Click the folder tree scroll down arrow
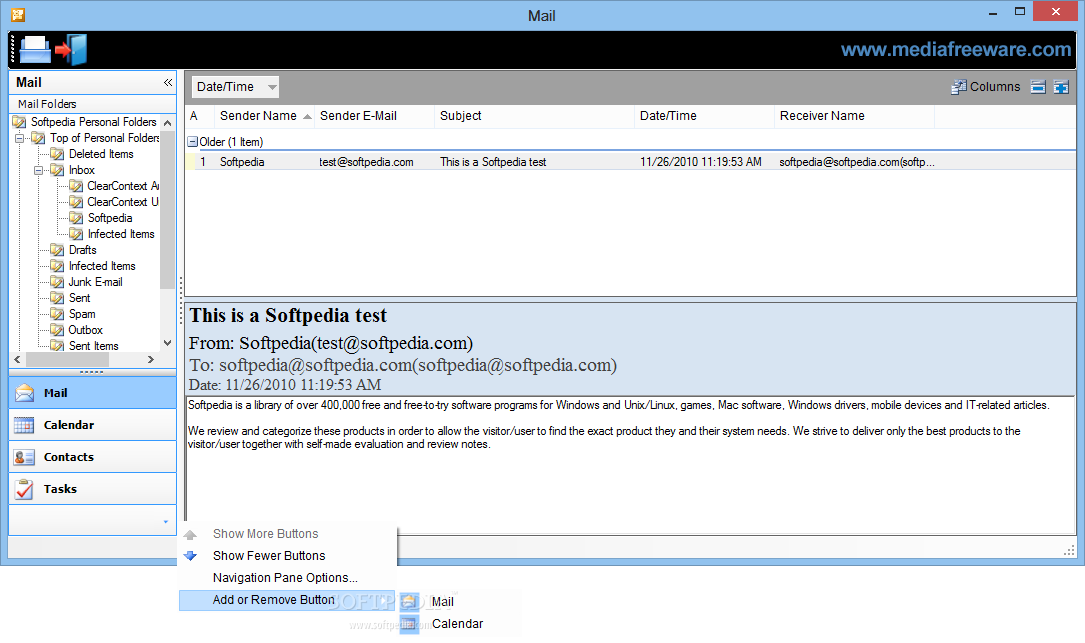 [167, 343]
